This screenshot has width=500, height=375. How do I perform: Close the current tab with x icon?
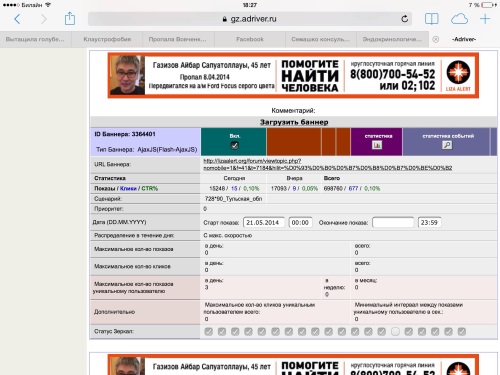(x=435, y=39)
